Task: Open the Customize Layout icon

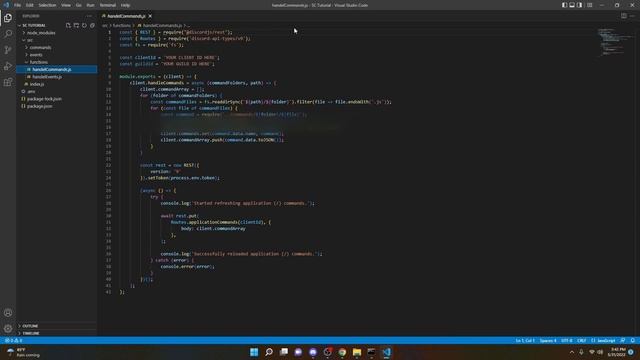Action: pyautogui.click(x=590, y=5)
